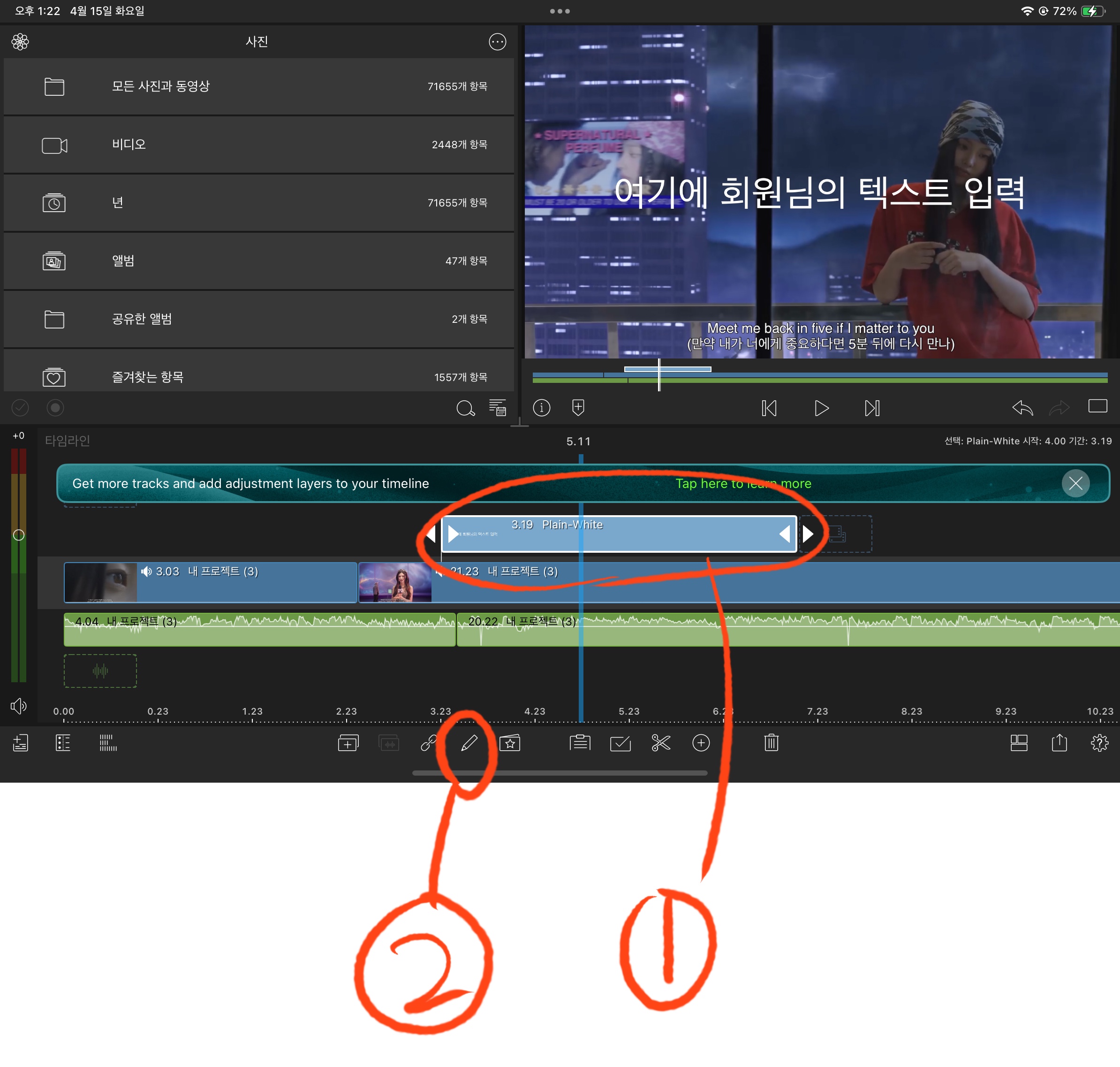Open the clip editor pencil tool
The height and width of the screenshot is (1067, 1120).
pyautogui.click(x=469, y=743)
